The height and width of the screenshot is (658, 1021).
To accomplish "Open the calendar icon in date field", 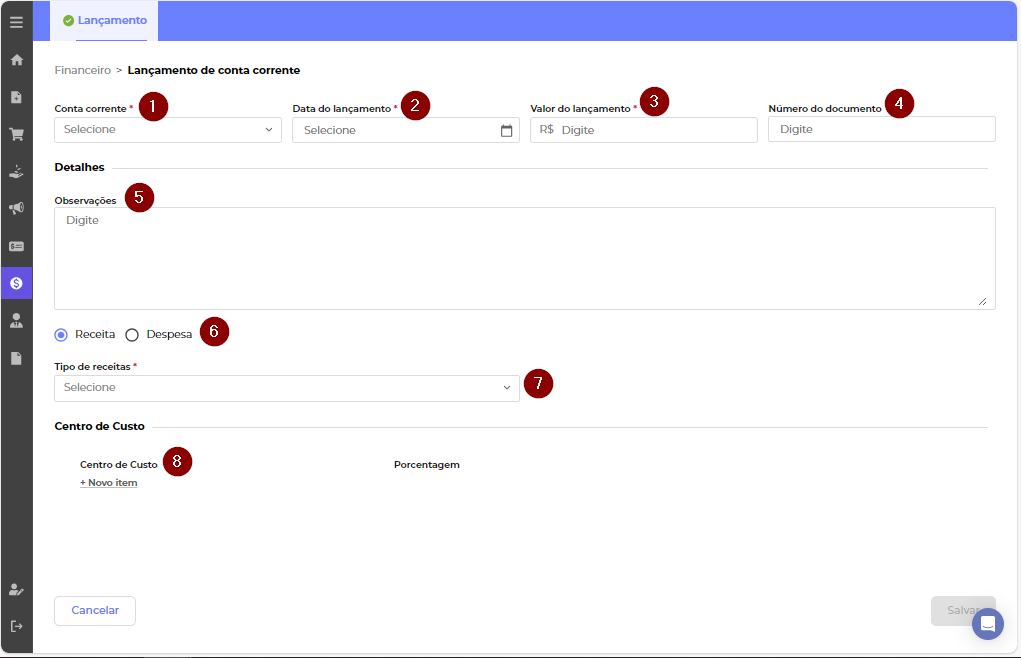I will [506, 130].
